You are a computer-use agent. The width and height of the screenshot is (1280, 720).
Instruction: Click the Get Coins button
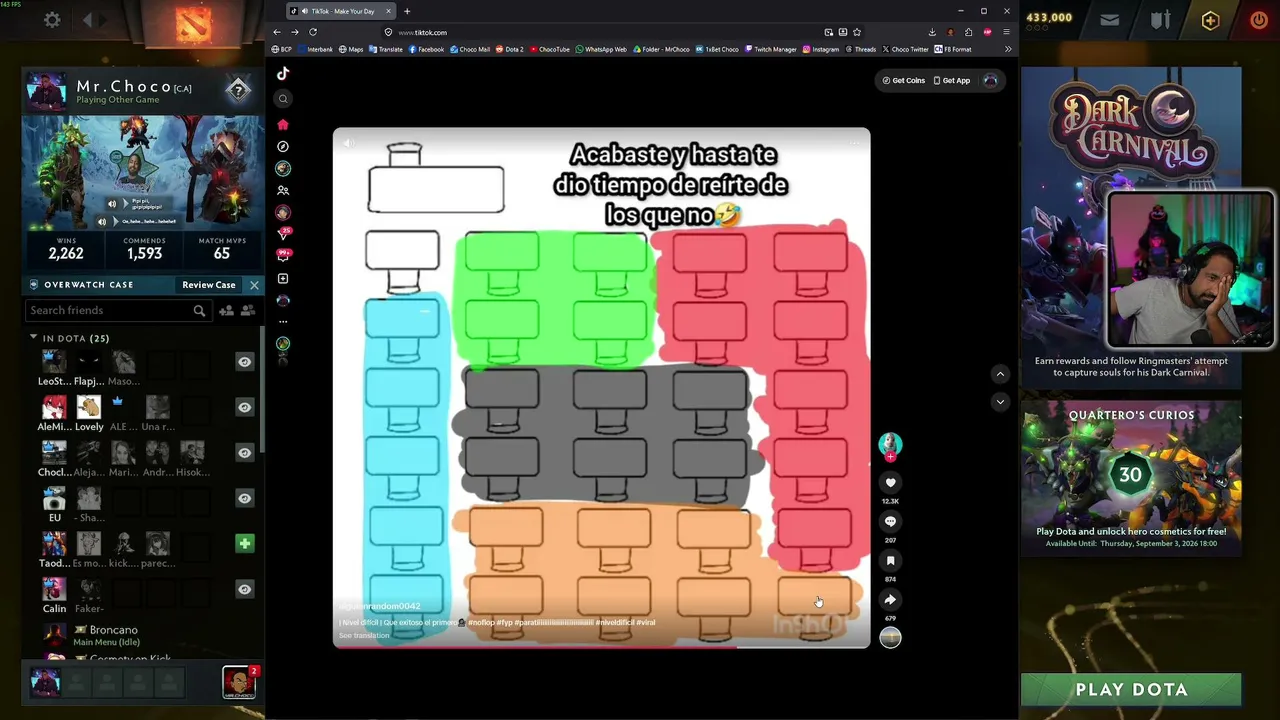904,80
